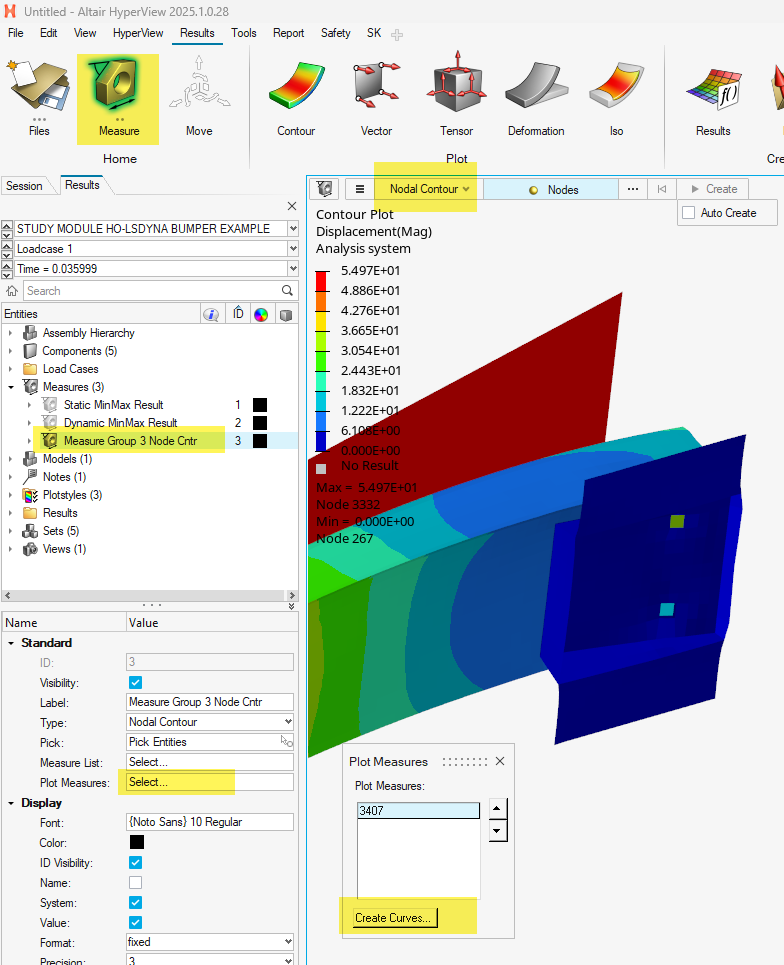The image size is (784, 965).
Task: Click the Create button on guide bar
Action: 713,189
